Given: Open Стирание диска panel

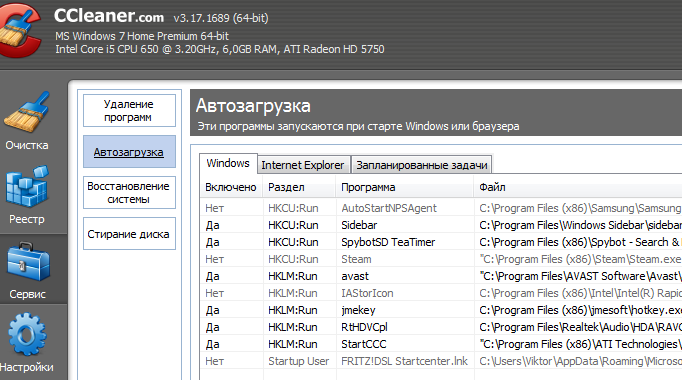Looking at the screenshot, I should [129, 234].
